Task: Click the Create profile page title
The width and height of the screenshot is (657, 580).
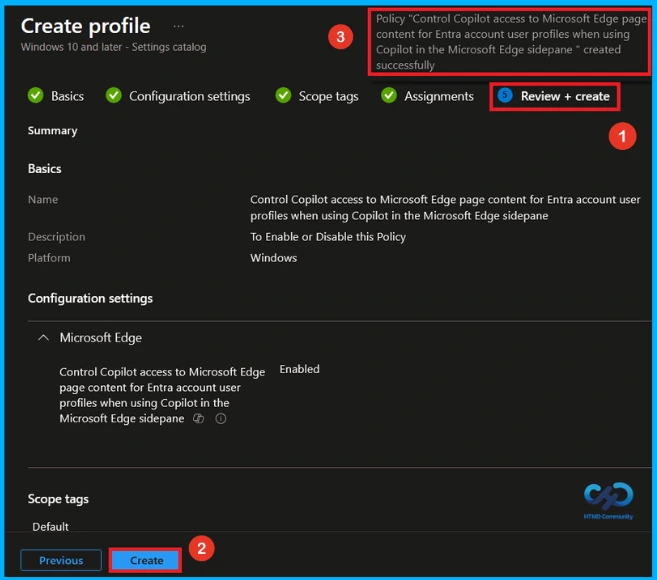Action: coord(85,26)
